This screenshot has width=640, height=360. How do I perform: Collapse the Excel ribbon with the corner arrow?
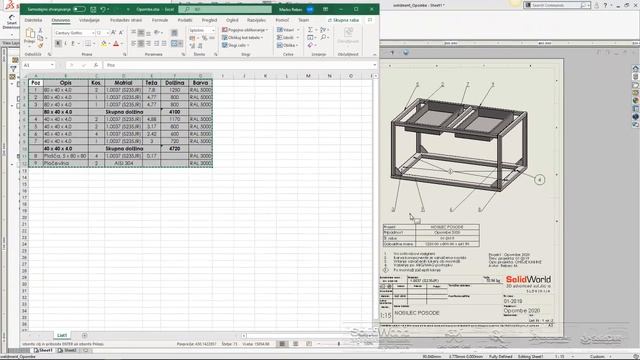point(374,54)
